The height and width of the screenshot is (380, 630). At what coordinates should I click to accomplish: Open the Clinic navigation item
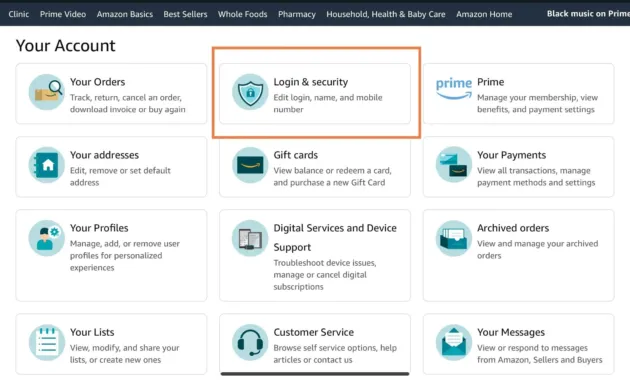click(x=18, y=14)
